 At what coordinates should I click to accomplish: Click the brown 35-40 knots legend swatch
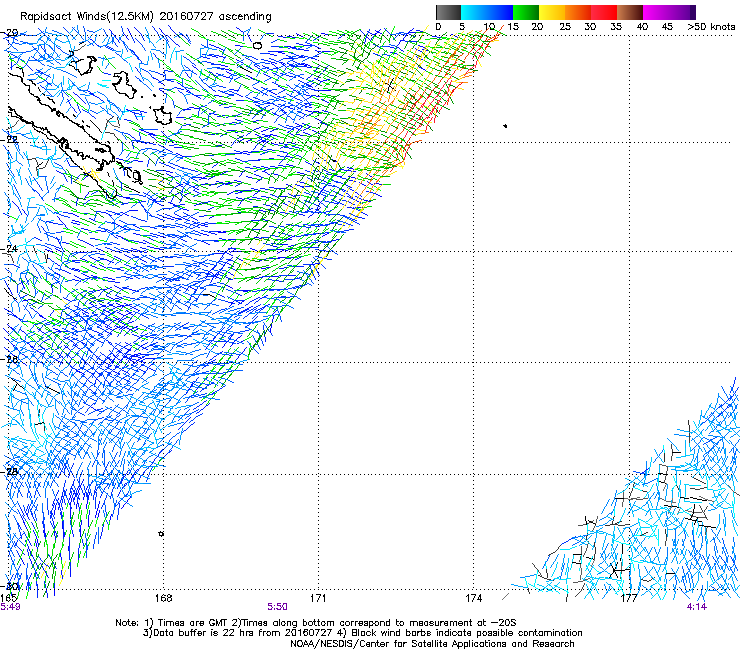(630, 12)
